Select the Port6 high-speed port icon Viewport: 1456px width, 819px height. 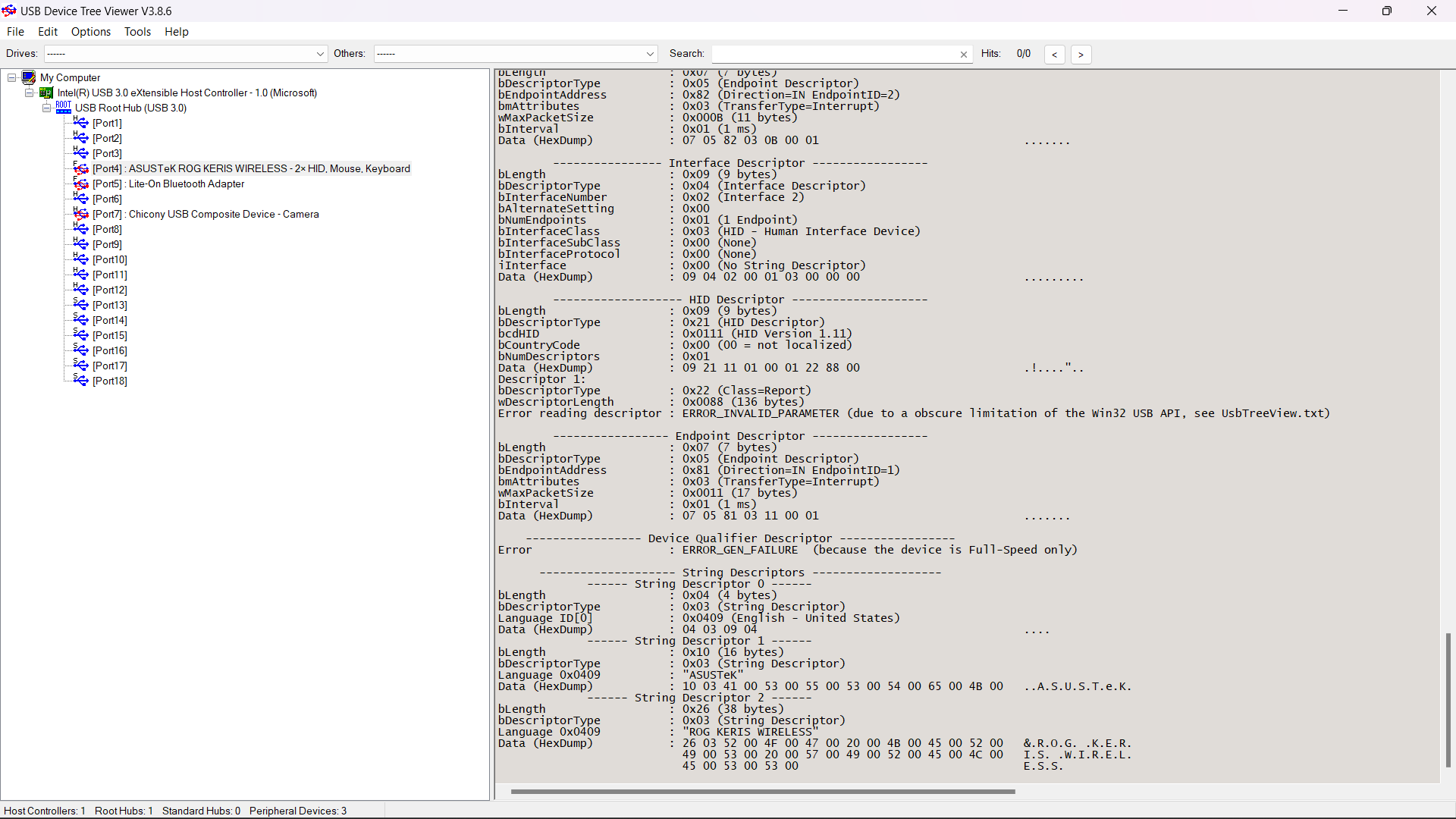[x=80, y=198]
